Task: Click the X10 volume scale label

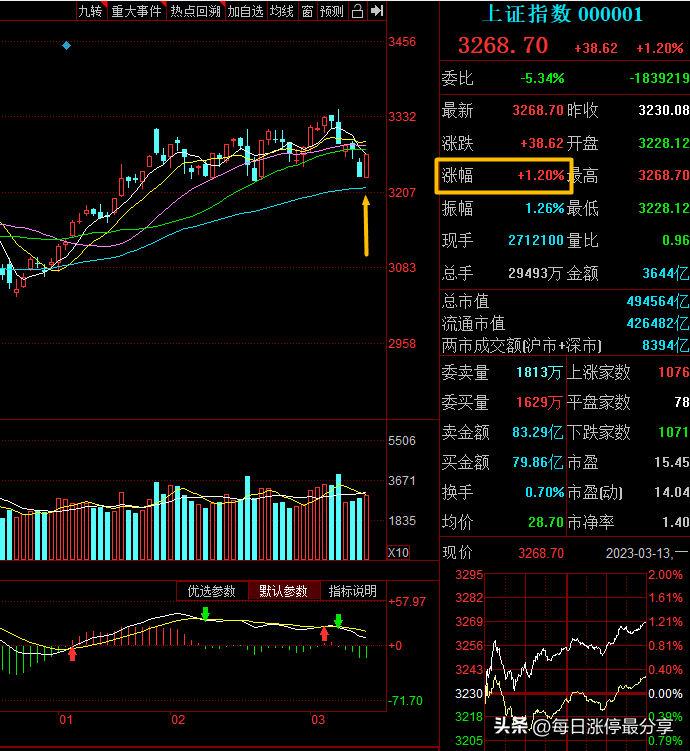Action: tap(398, 552)
